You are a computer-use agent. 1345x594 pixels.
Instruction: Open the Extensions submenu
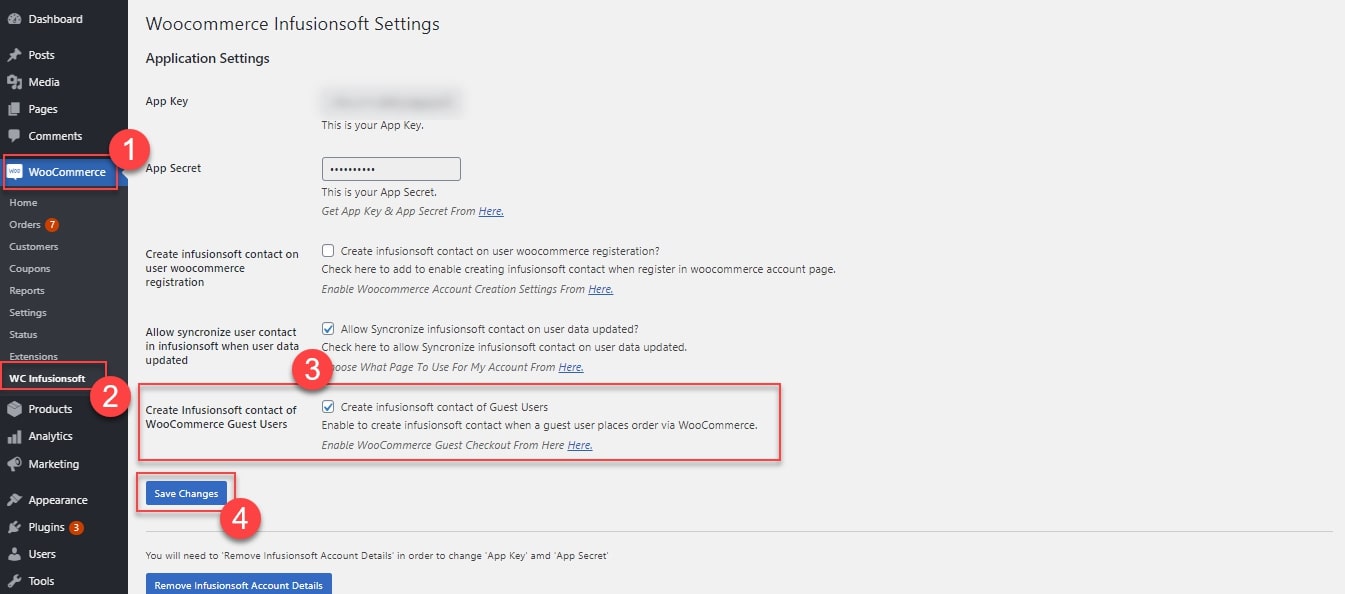[x=34, y=356]
